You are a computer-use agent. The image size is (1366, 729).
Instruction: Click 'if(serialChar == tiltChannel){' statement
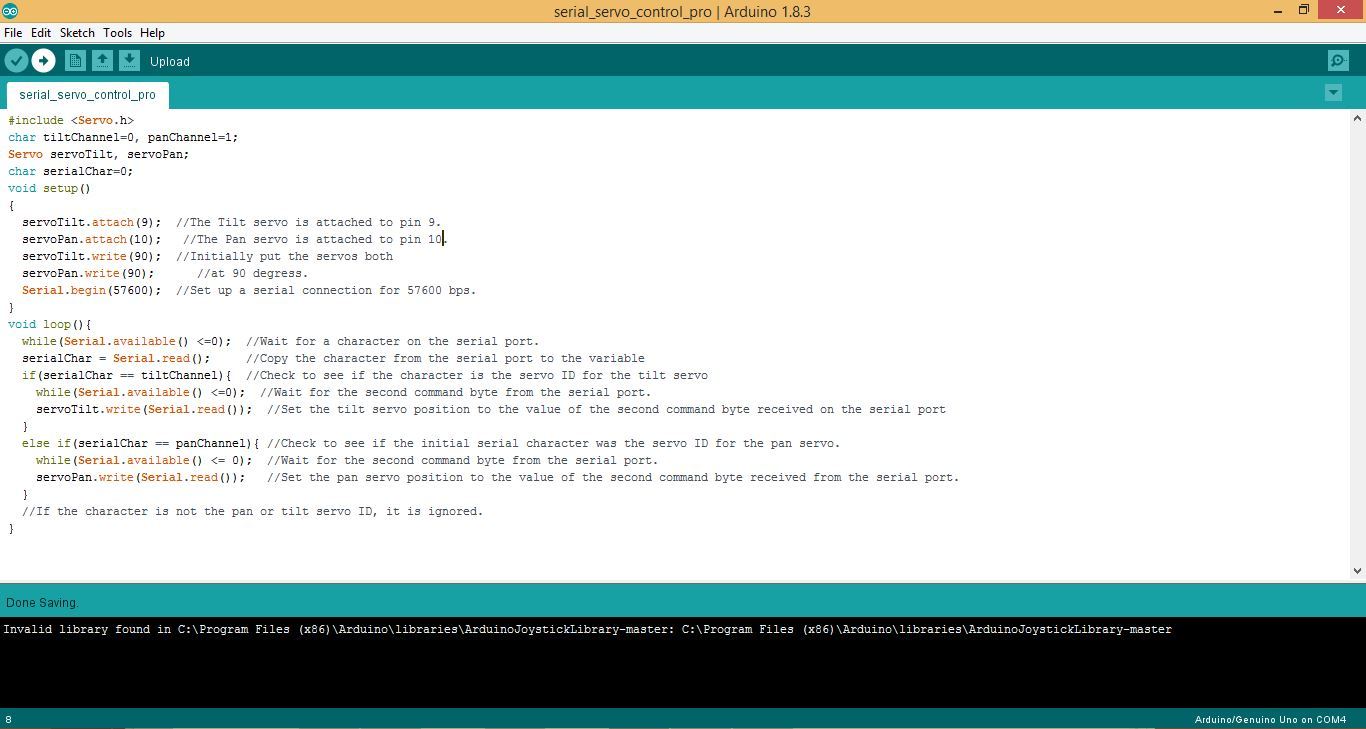click(x=126, y=375)
